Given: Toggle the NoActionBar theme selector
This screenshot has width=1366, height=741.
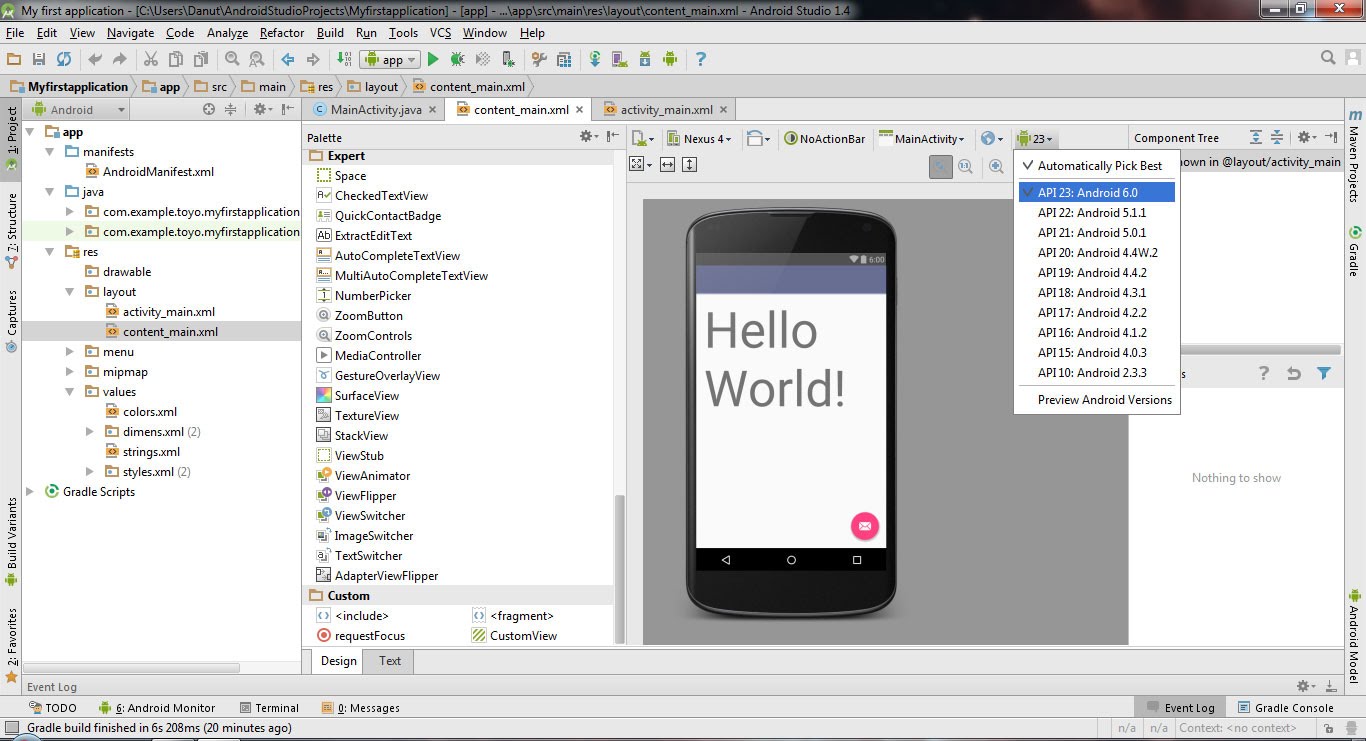Looking at the screenshot, I should click(826, 138).
